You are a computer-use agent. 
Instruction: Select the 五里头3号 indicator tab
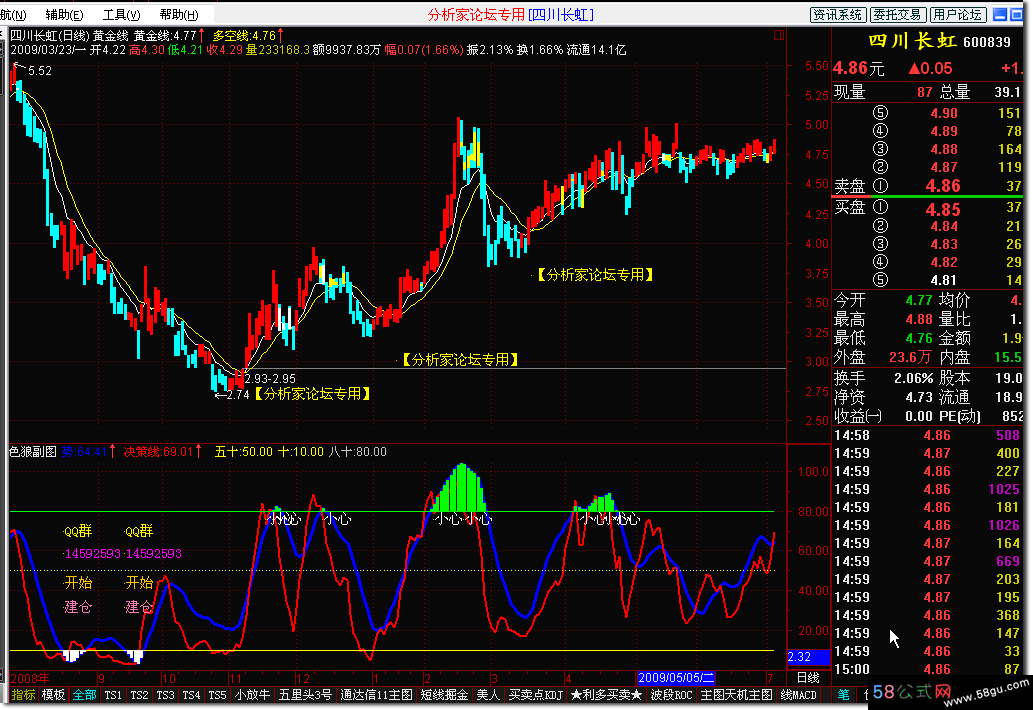click(x=305, y=695)
